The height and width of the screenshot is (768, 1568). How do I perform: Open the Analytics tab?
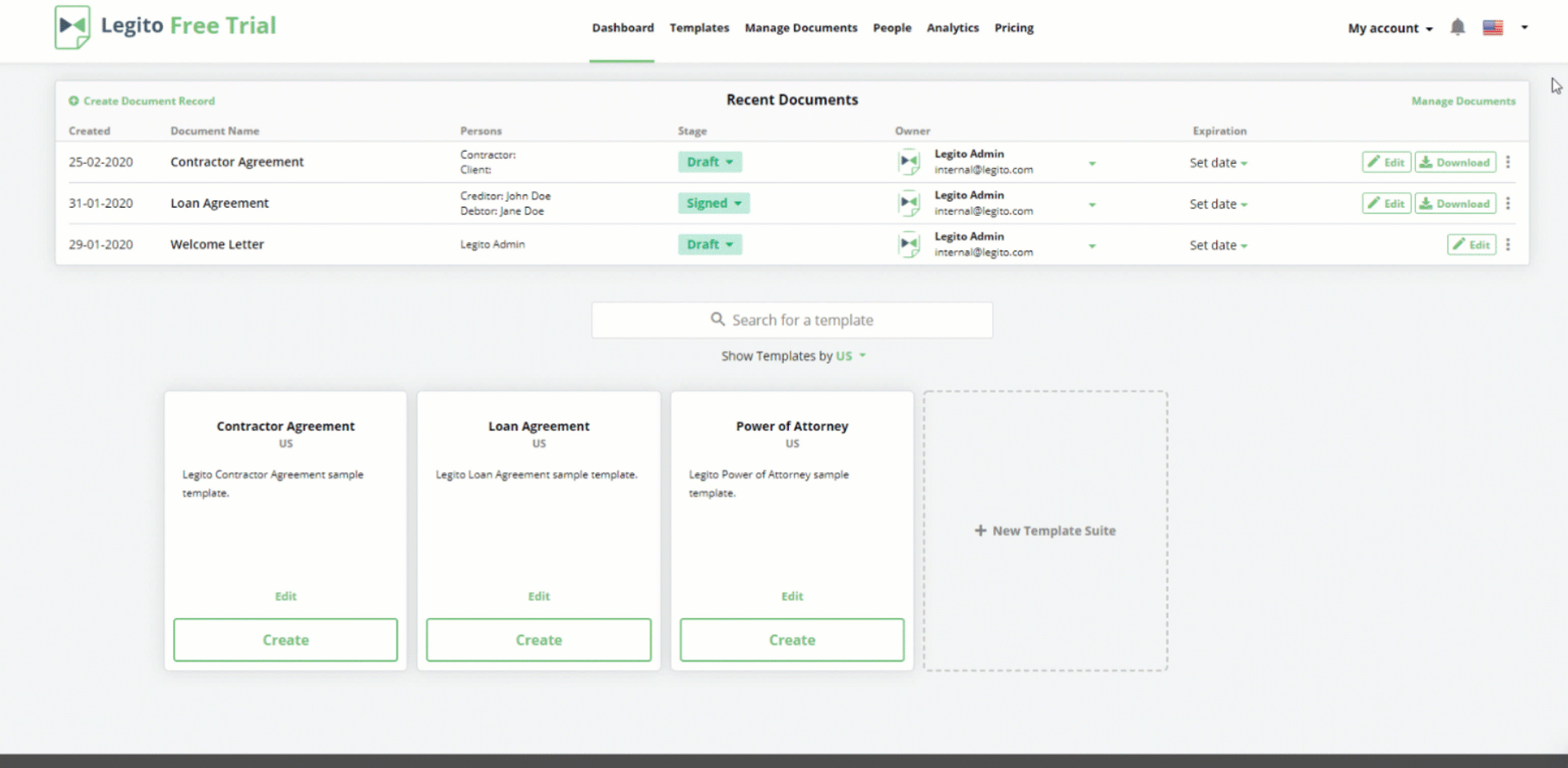click(x=952, y=28)
